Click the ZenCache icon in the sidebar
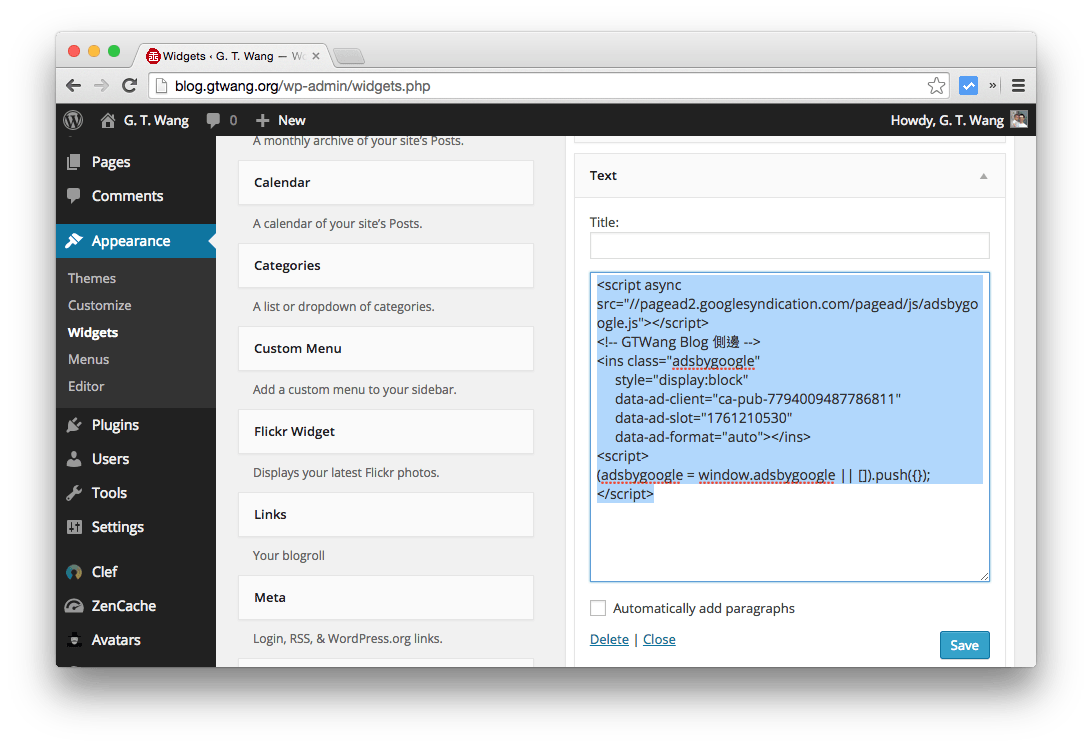1092x747 pixels. click(75, 605)
